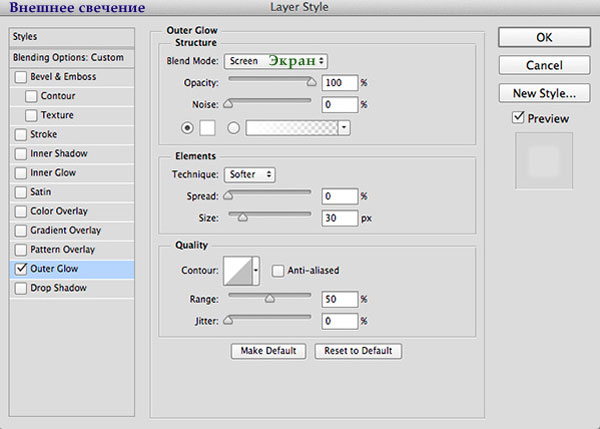Enable Anti-aliased contour option
The image size is (600, 429).
[277, 271]
